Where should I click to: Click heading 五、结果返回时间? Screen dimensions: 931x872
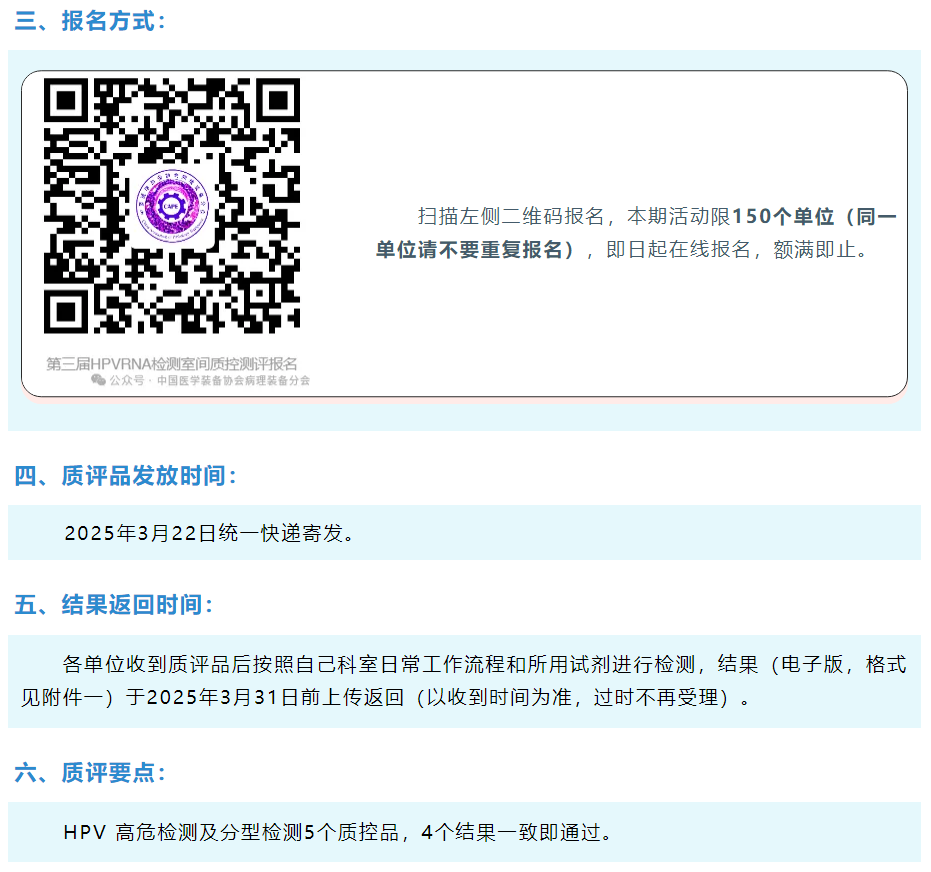pos(113,605)
